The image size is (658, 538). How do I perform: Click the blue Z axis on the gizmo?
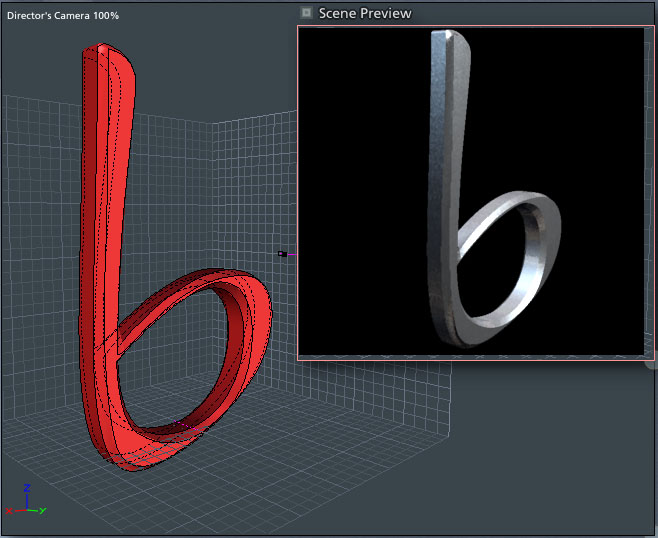click(x=27, y=495)
